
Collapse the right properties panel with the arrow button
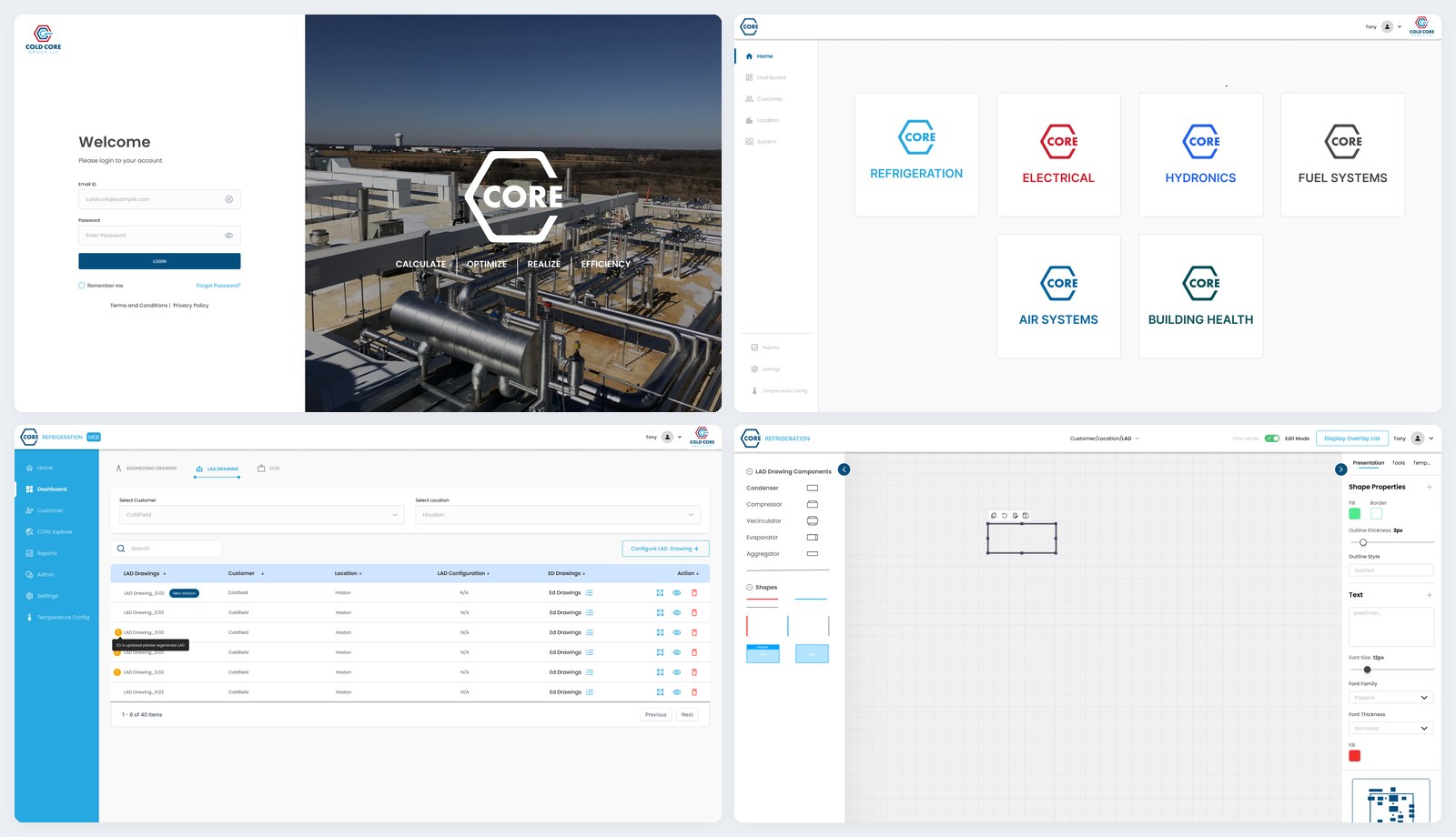click(1340, 469)
